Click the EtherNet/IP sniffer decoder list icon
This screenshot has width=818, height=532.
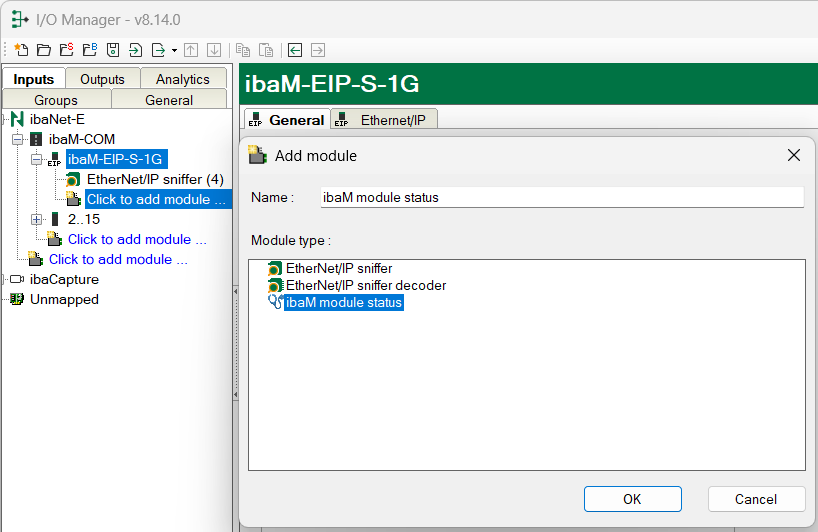(x=275, y=286)
